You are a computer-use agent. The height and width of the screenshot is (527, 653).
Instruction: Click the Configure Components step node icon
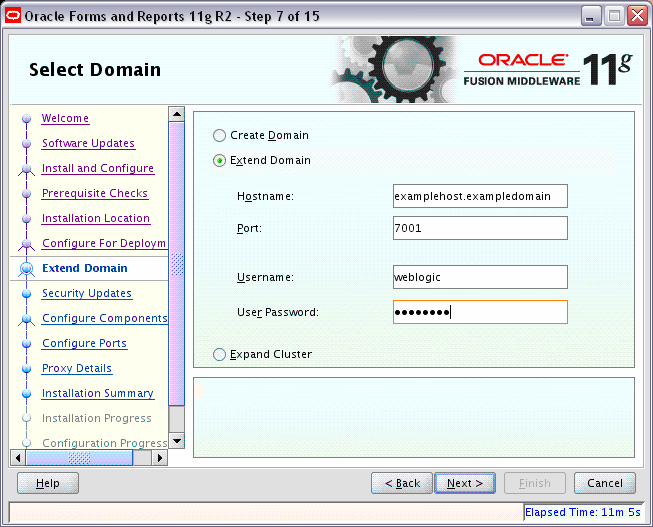coord(27,320)
